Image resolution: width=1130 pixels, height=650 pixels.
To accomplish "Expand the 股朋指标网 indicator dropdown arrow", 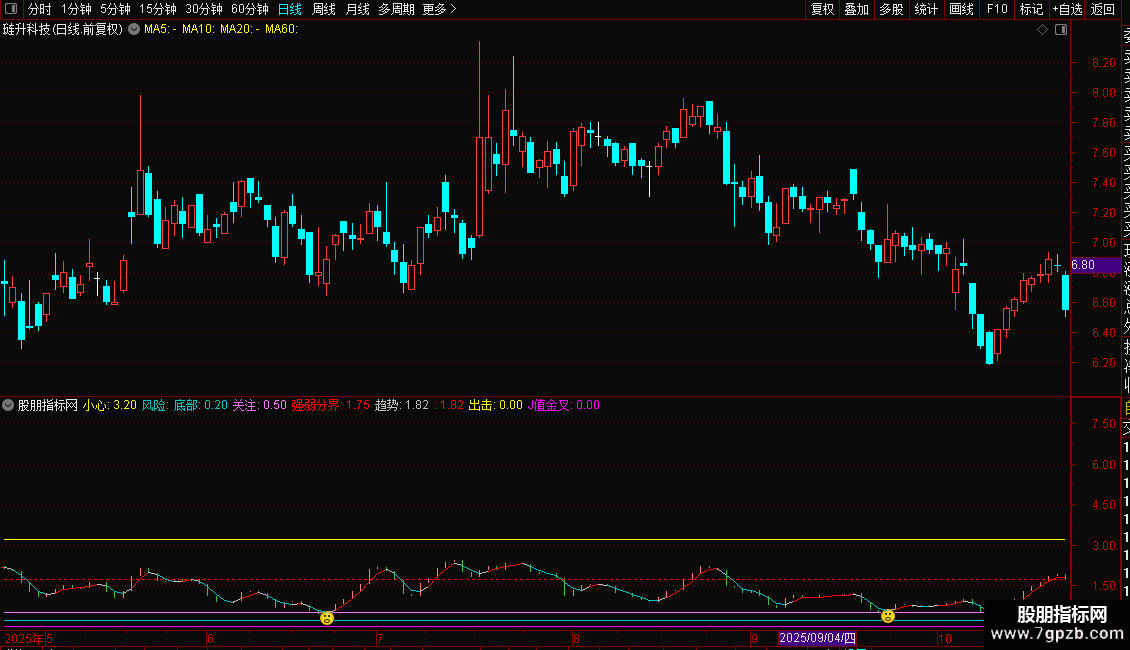I will pos(9,406).
